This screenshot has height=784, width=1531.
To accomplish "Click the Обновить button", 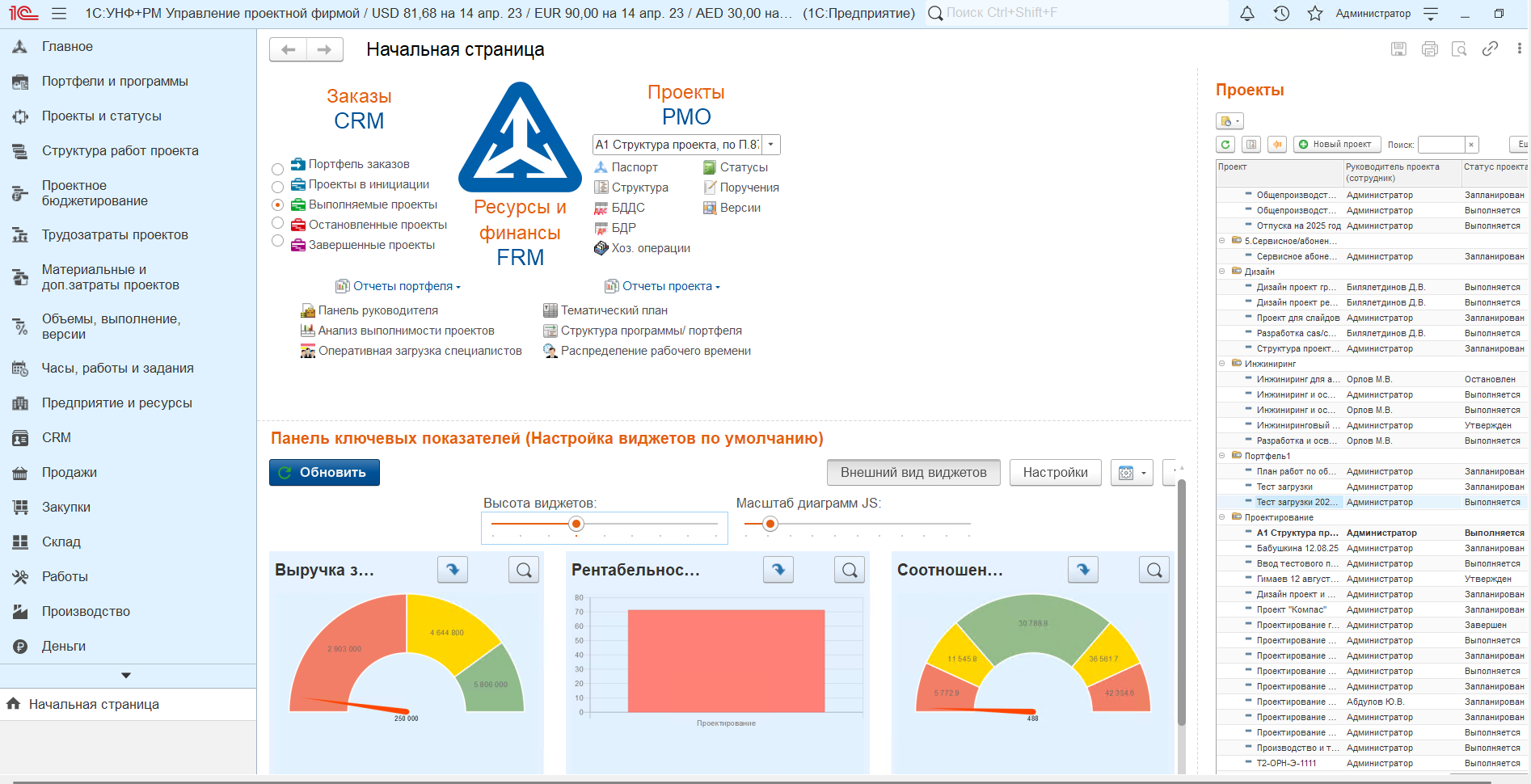I will click(x=324, y=473).
